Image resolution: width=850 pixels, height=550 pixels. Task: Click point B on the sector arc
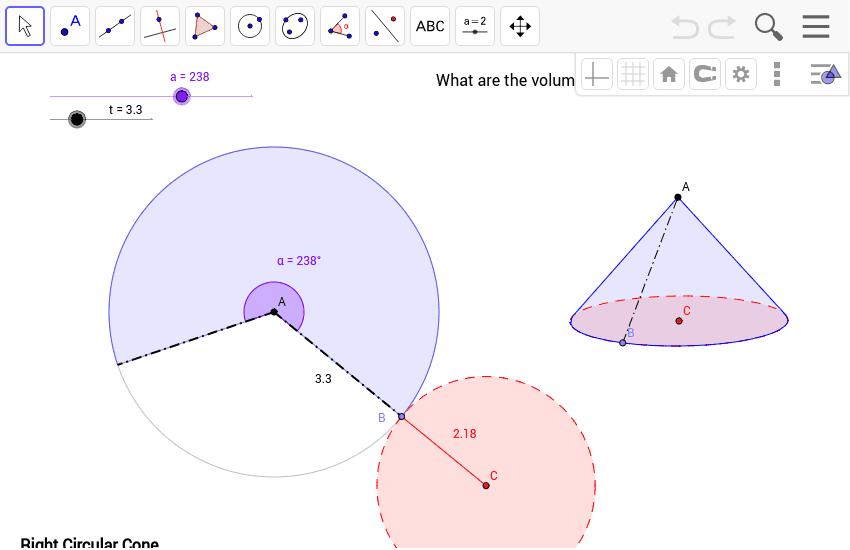(x=401, y=417)
